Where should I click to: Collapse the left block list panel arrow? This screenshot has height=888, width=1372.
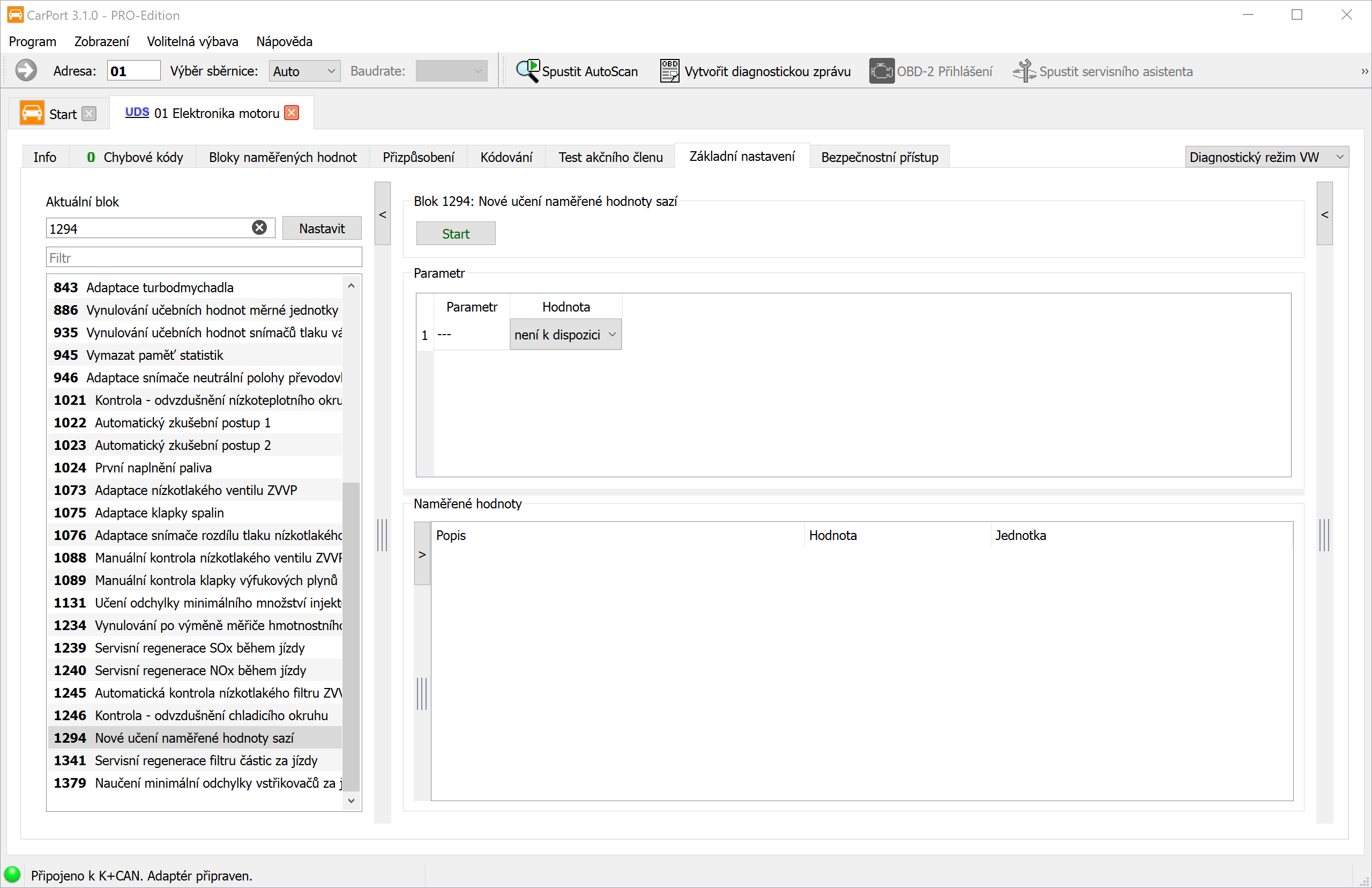(x=383, y=214)
